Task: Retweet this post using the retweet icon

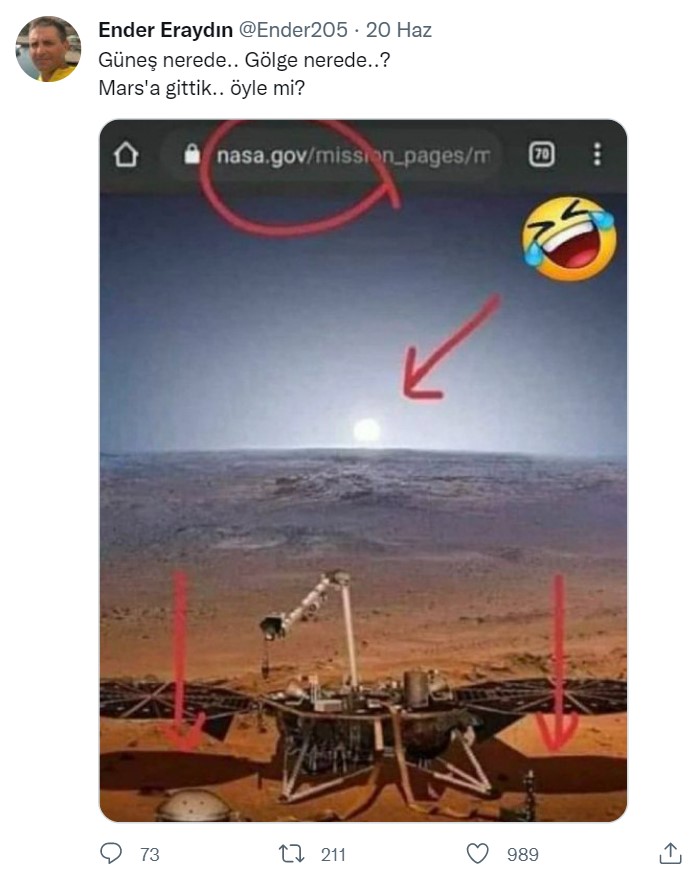Action: [x=291, y=854]
